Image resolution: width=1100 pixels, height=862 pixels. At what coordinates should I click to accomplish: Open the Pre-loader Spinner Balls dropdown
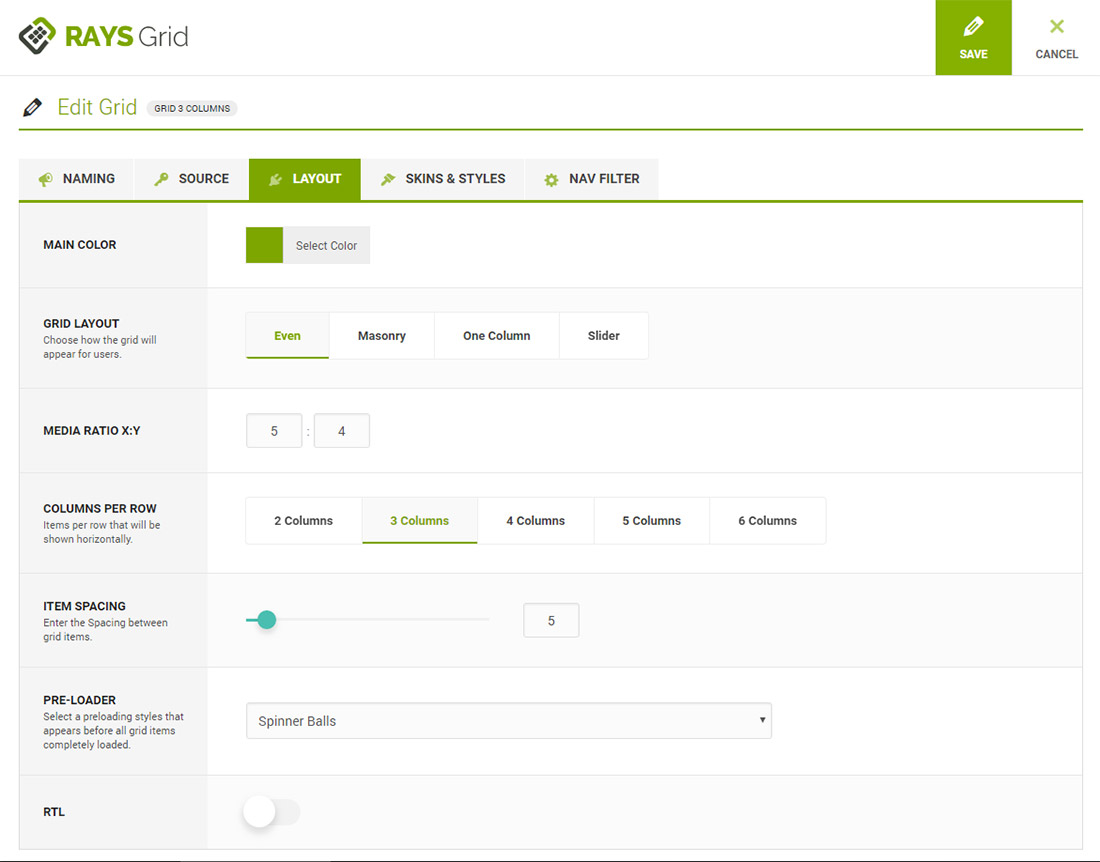point(508,721)
